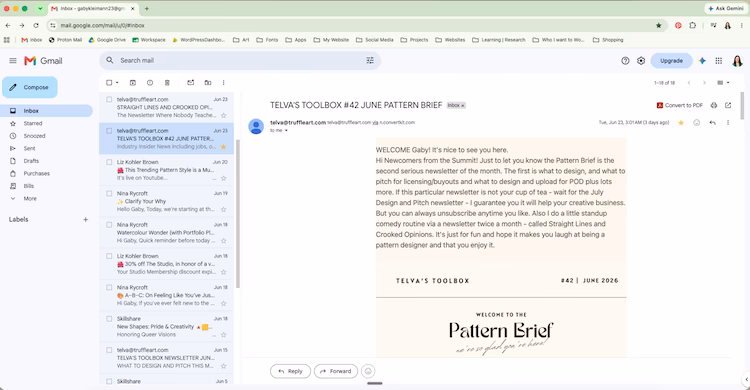
Task: Star the Clarify Your Why email
Action: (223, 210)
